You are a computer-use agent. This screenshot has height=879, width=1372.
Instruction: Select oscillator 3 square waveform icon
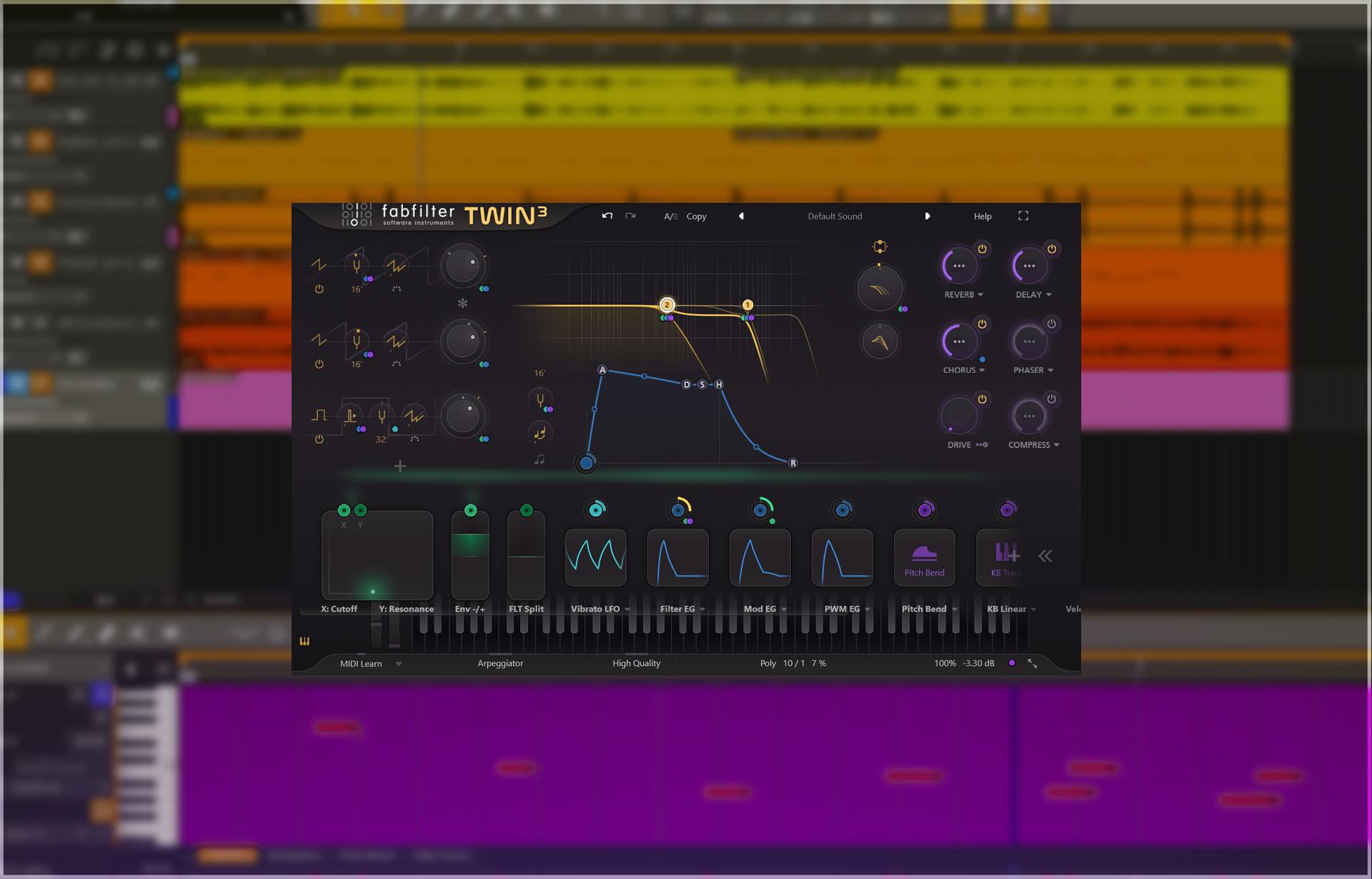[319, 415]
